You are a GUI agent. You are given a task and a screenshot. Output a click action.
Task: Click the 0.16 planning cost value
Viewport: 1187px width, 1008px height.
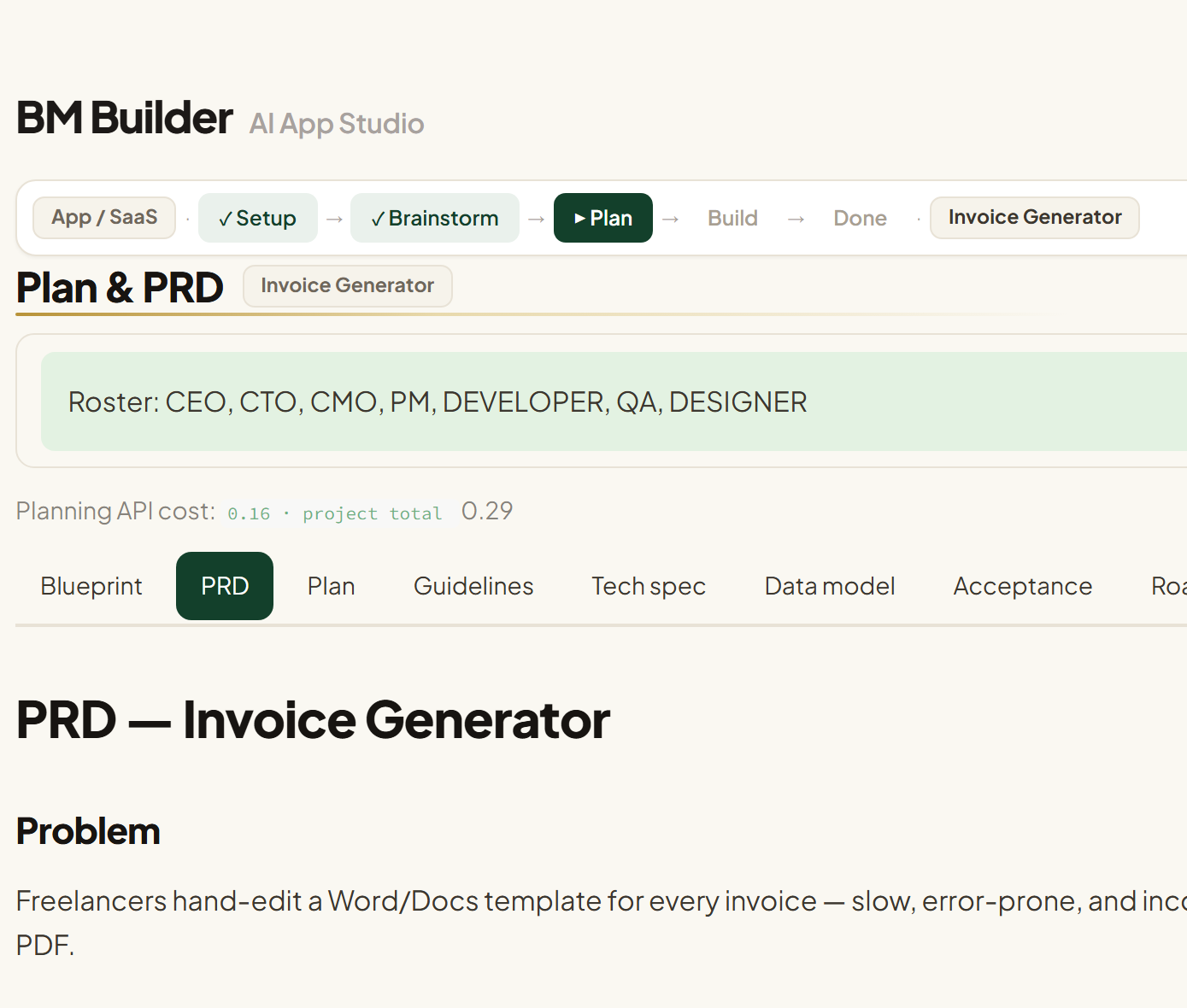pos(249,513)
